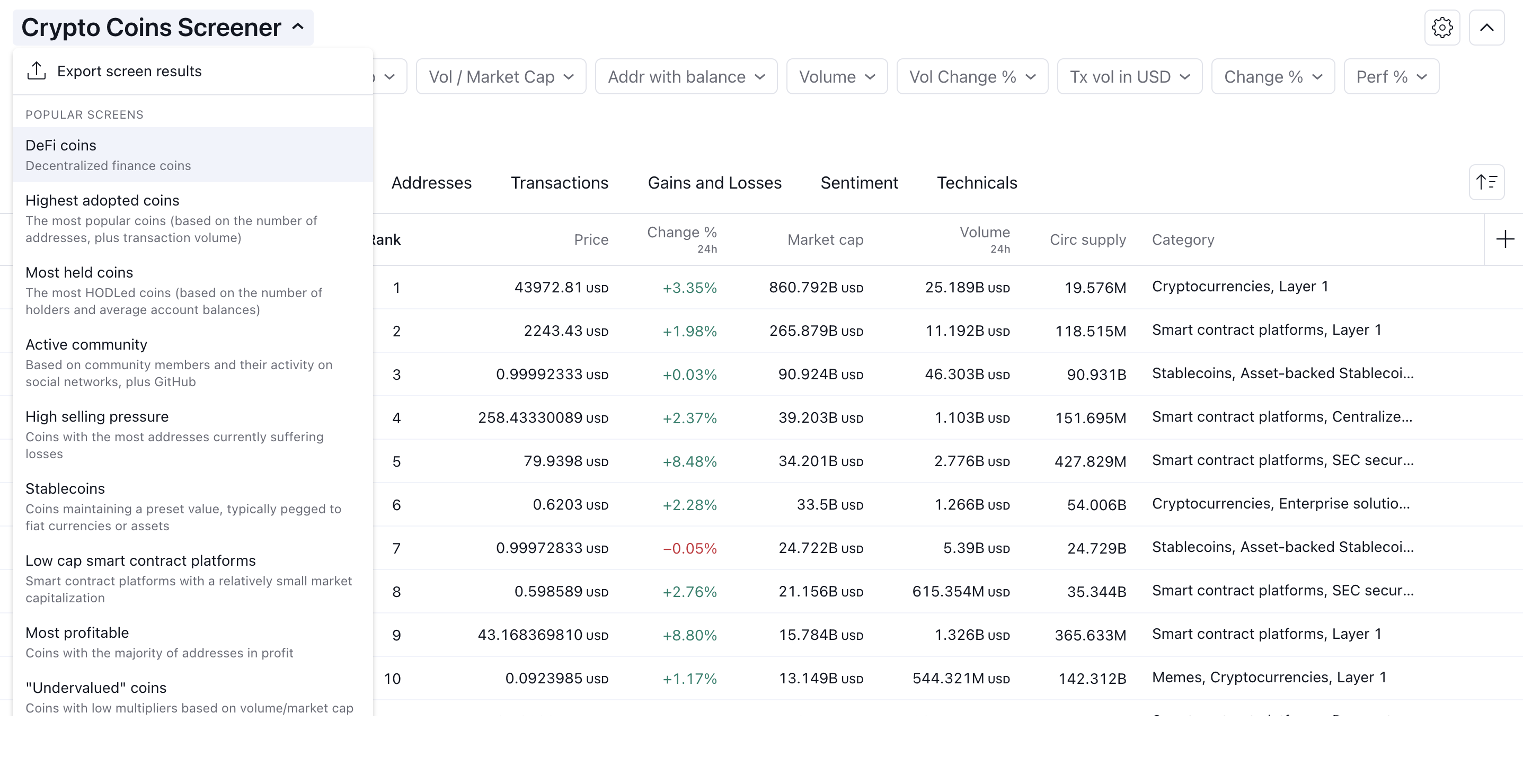
Task: Open the Tx vol in USD filter
Action: coord(1129,77)
